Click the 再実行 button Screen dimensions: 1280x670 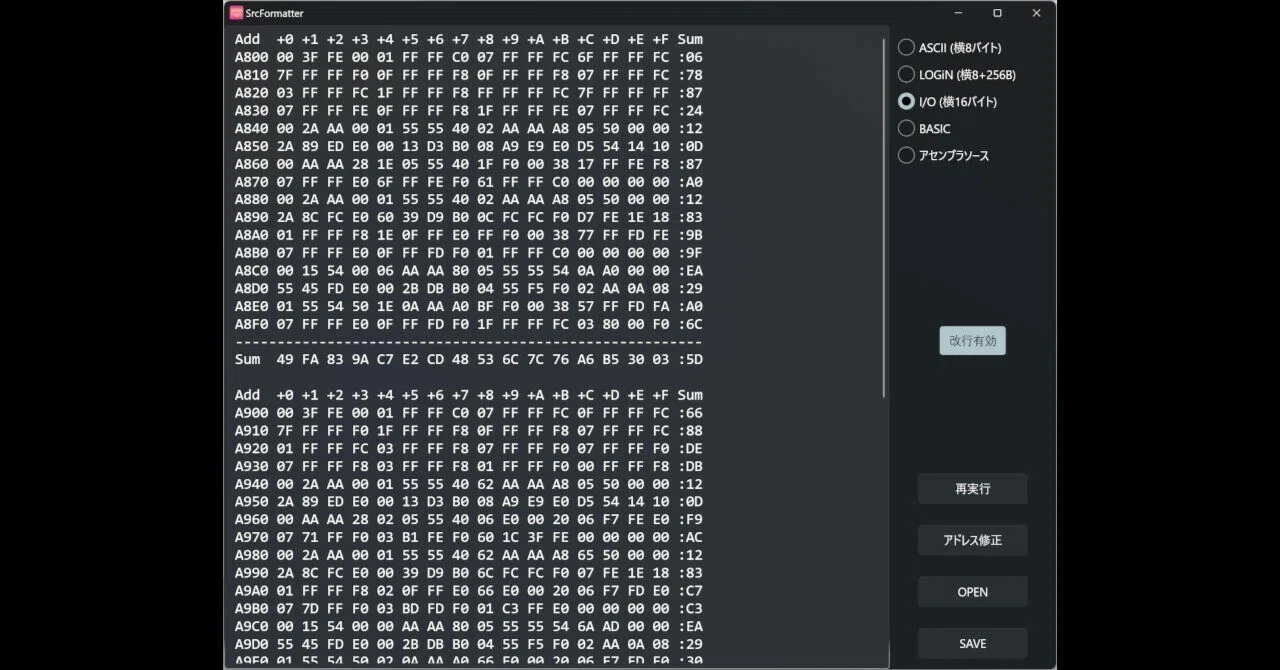(972, 489)
